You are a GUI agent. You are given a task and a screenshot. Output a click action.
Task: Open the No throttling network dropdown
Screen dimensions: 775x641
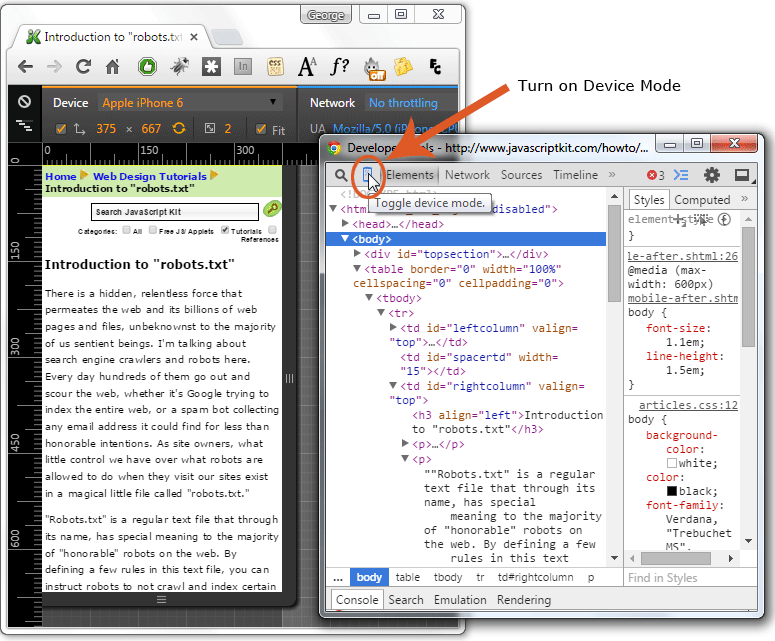pos(403,103)
